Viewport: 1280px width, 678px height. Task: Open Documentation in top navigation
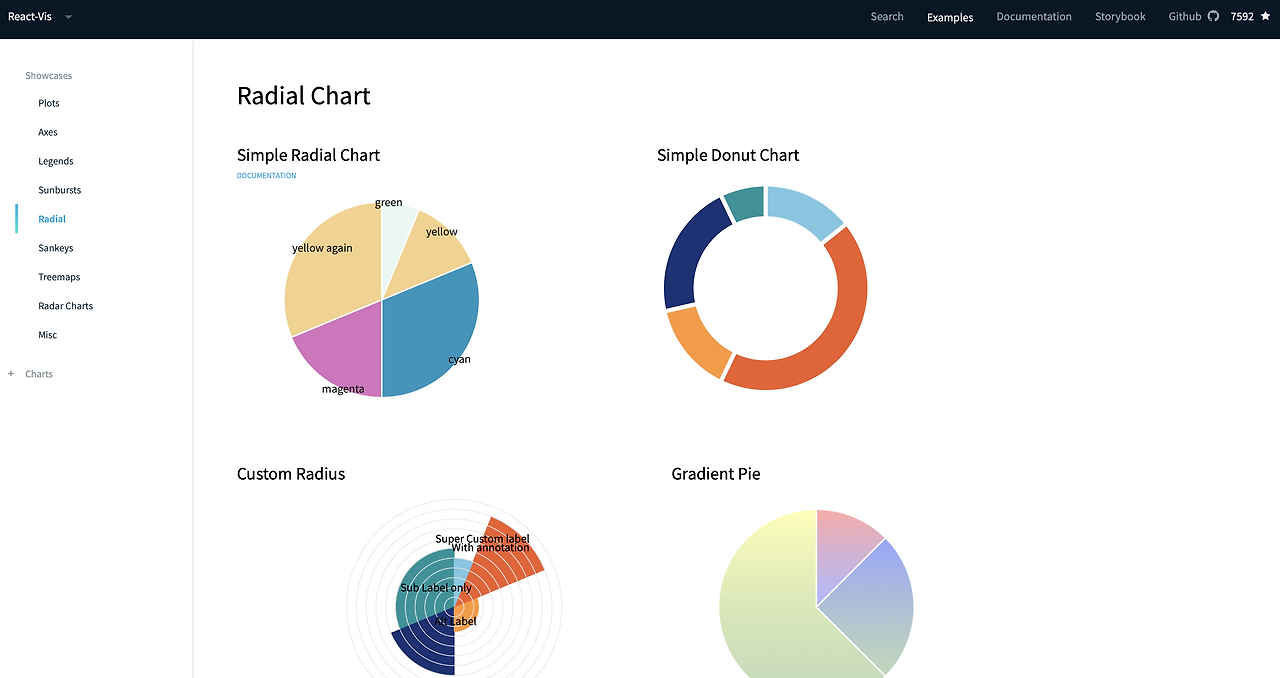tap(1034, 17)
